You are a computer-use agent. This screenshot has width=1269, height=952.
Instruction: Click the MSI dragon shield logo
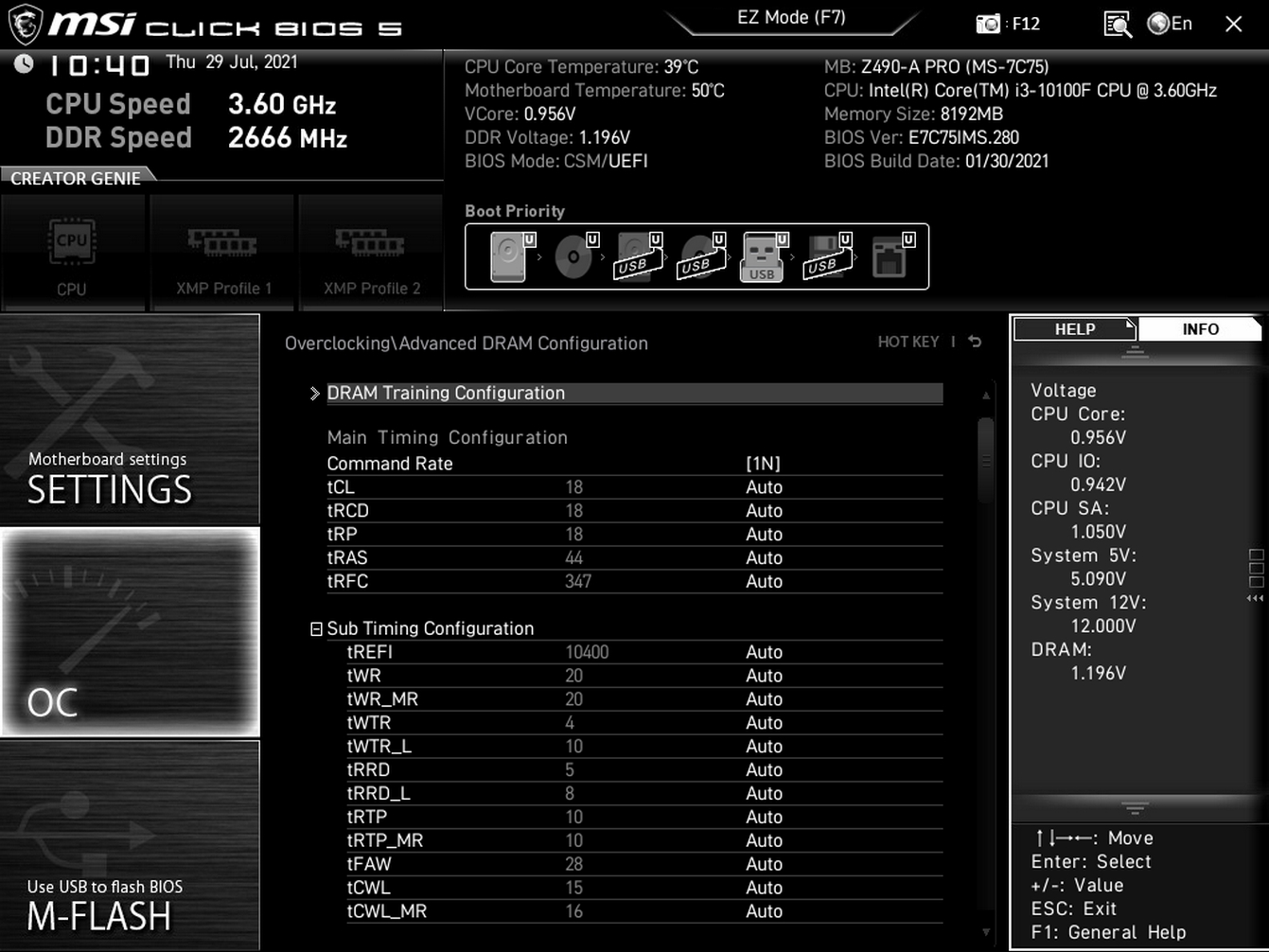coord(26,25)
